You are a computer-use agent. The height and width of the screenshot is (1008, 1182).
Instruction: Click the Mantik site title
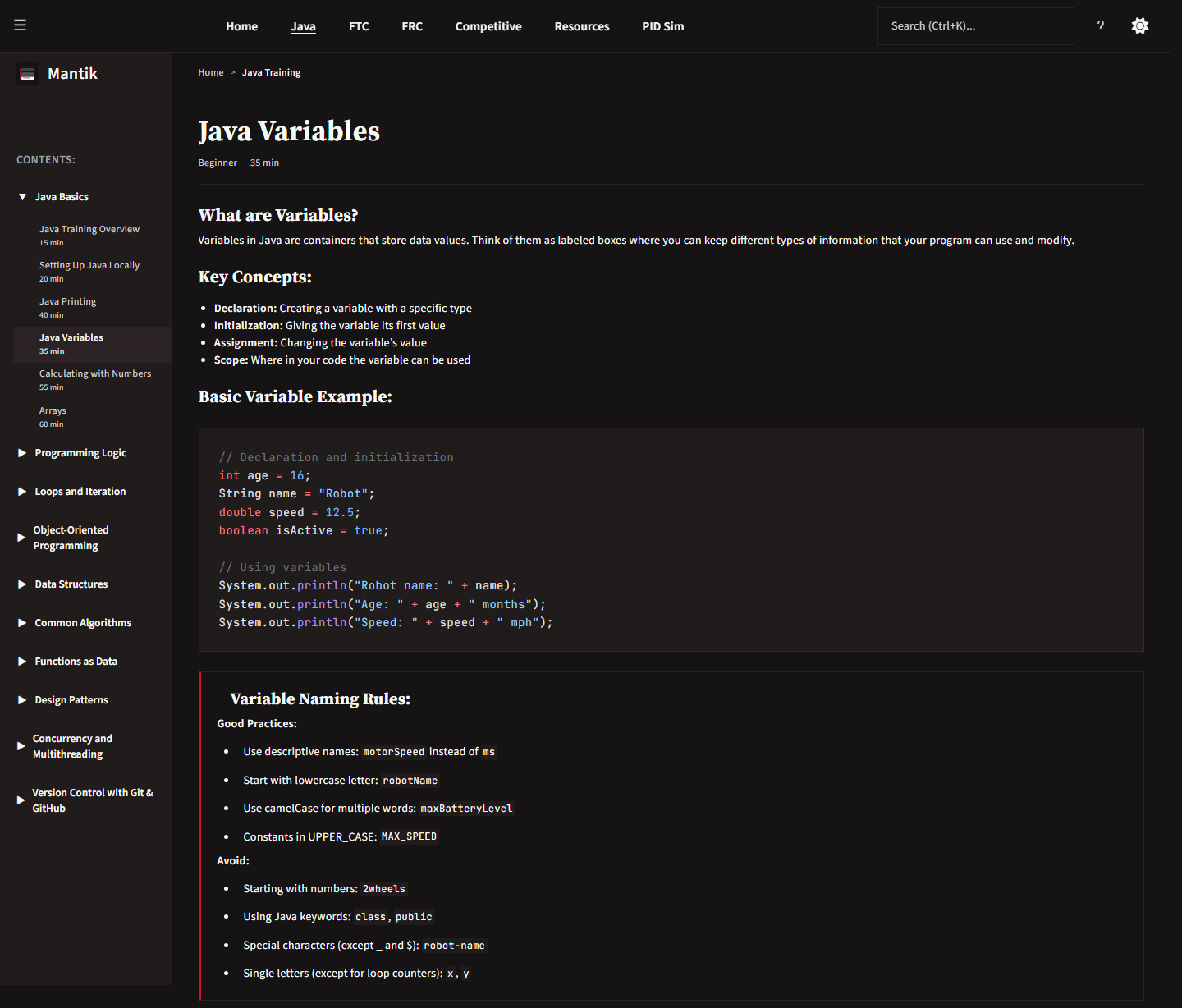(x=72, y=74)
